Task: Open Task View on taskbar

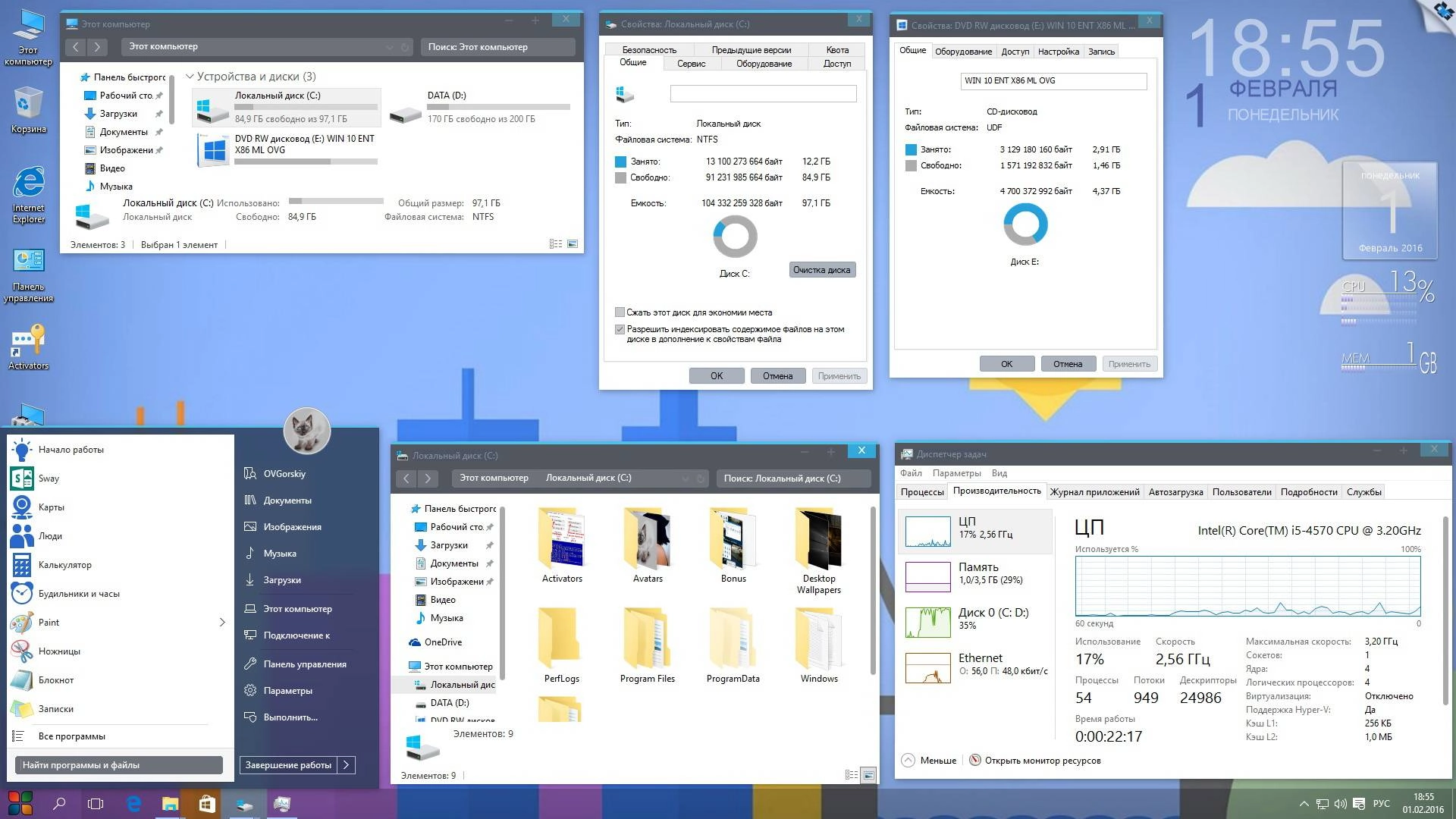Action: click(x=96, y=804)
